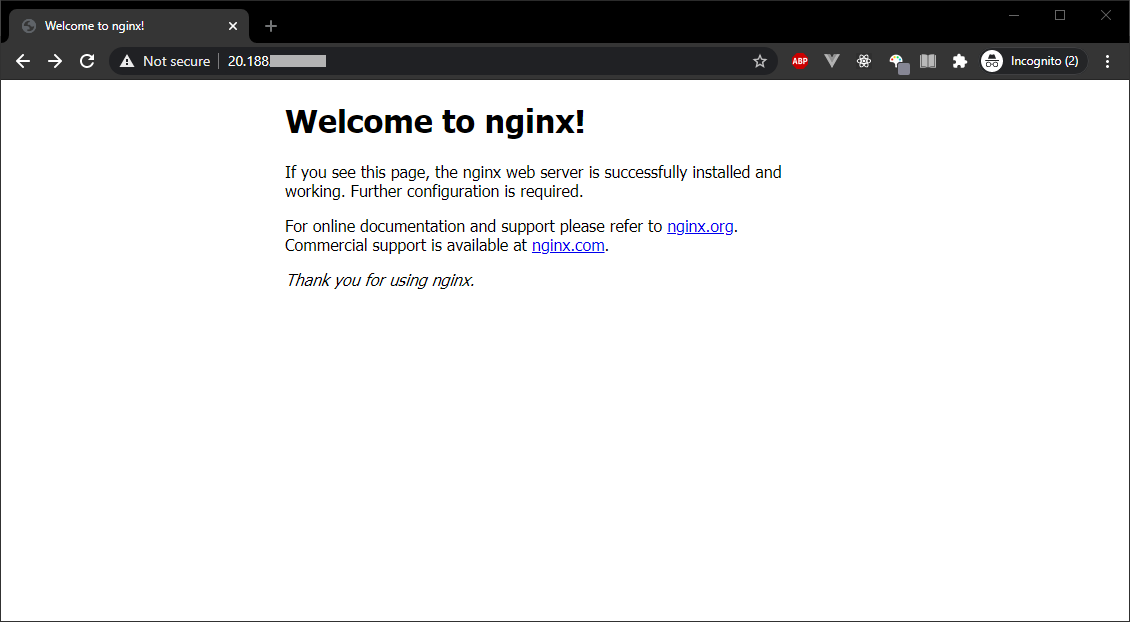Viewport: 1130px width, 622px height.
Task: Open the book reader extension icon
Action: 927,61
